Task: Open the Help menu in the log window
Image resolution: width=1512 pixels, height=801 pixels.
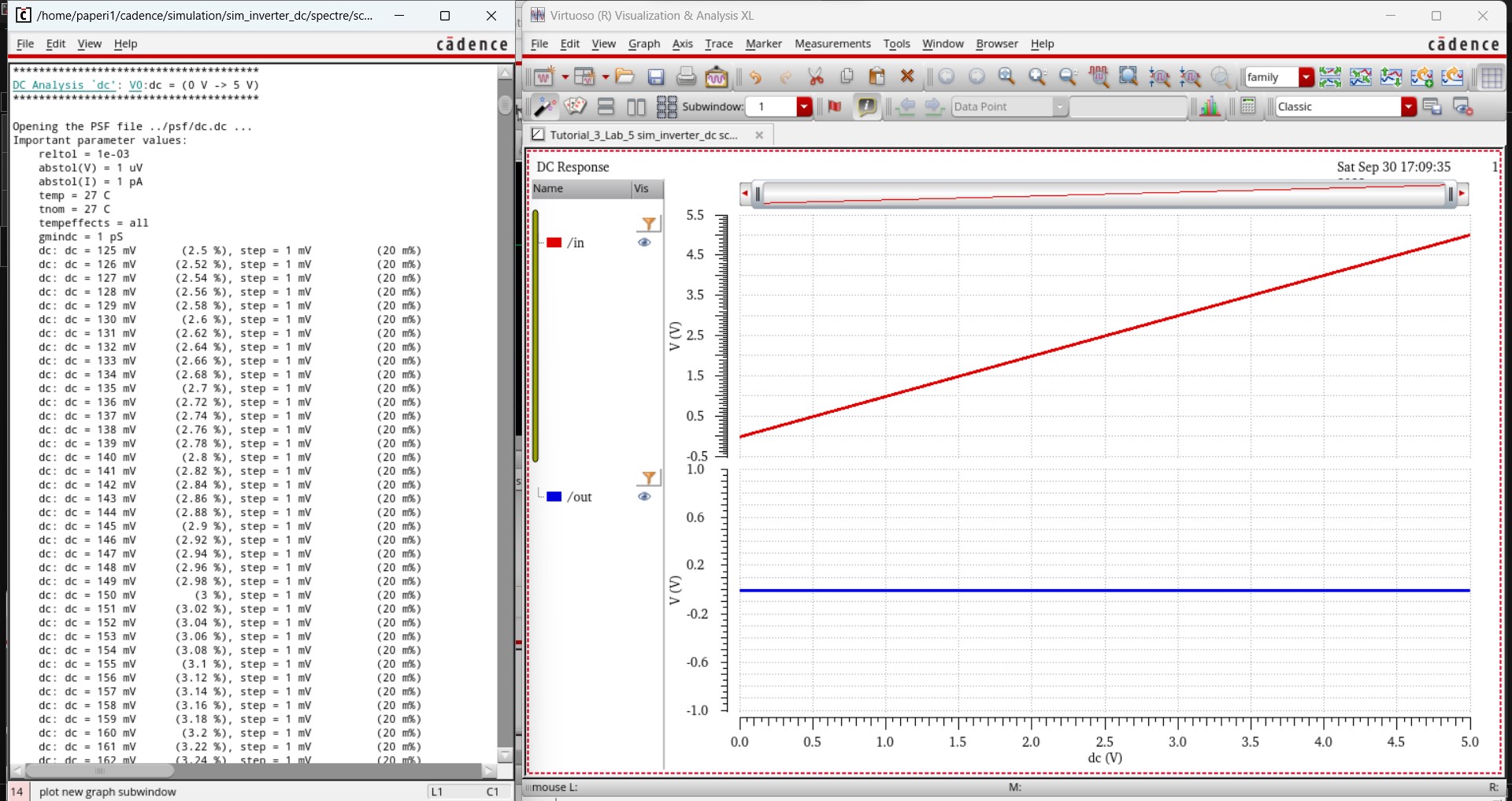Action: click(x=125, y=44)
